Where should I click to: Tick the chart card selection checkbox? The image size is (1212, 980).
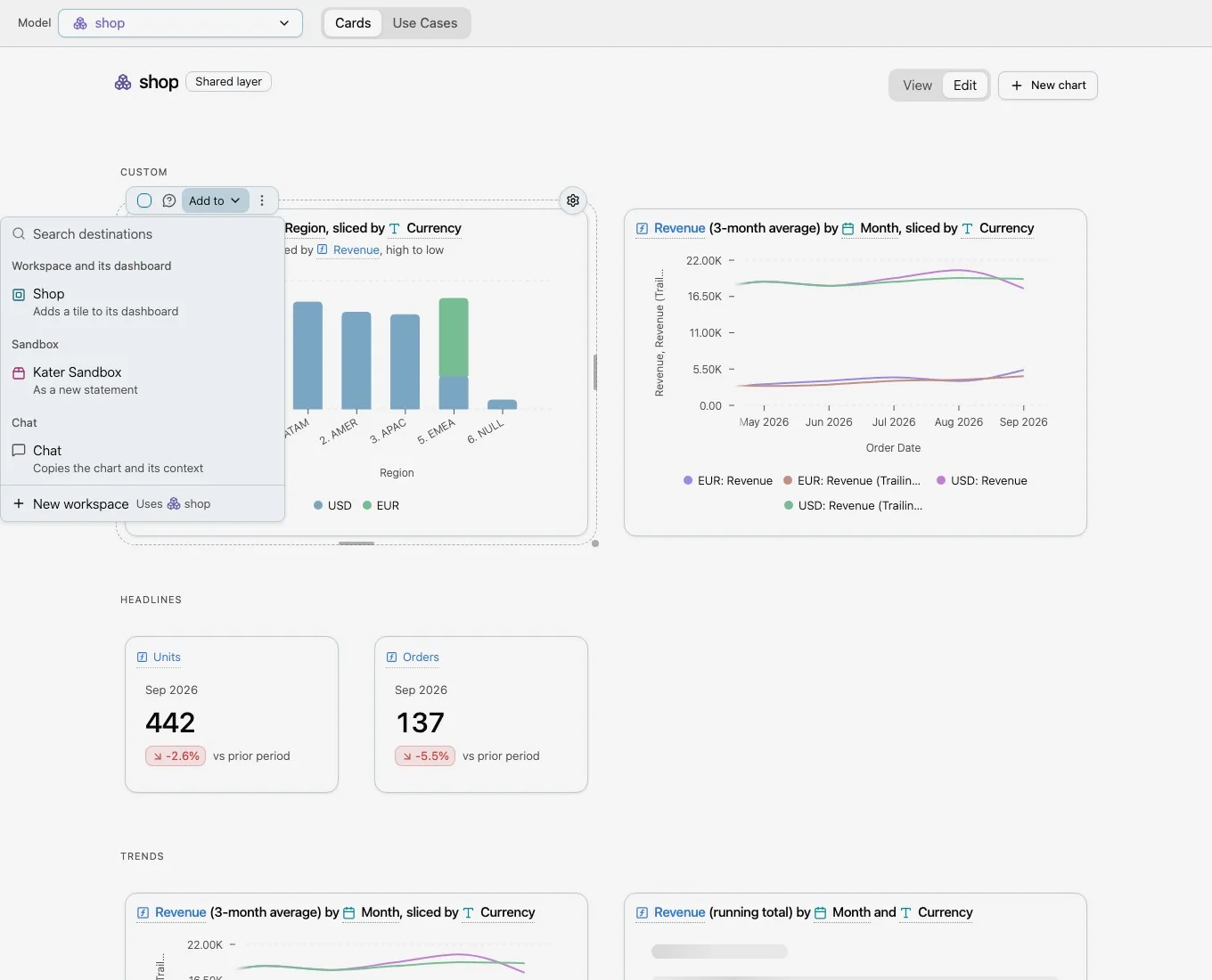(x=144, y=200)
